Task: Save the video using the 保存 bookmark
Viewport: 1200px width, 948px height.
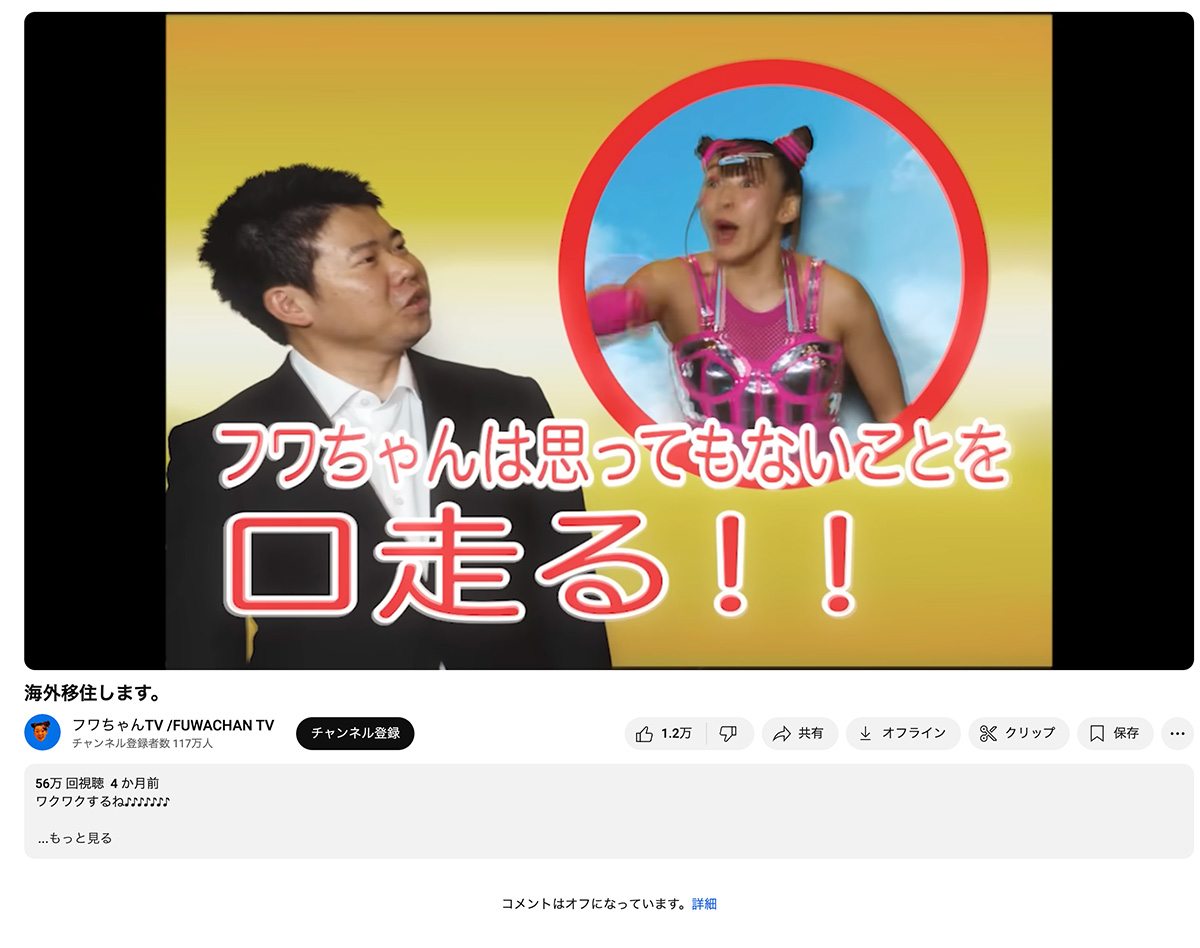Action: [1114, 733]
